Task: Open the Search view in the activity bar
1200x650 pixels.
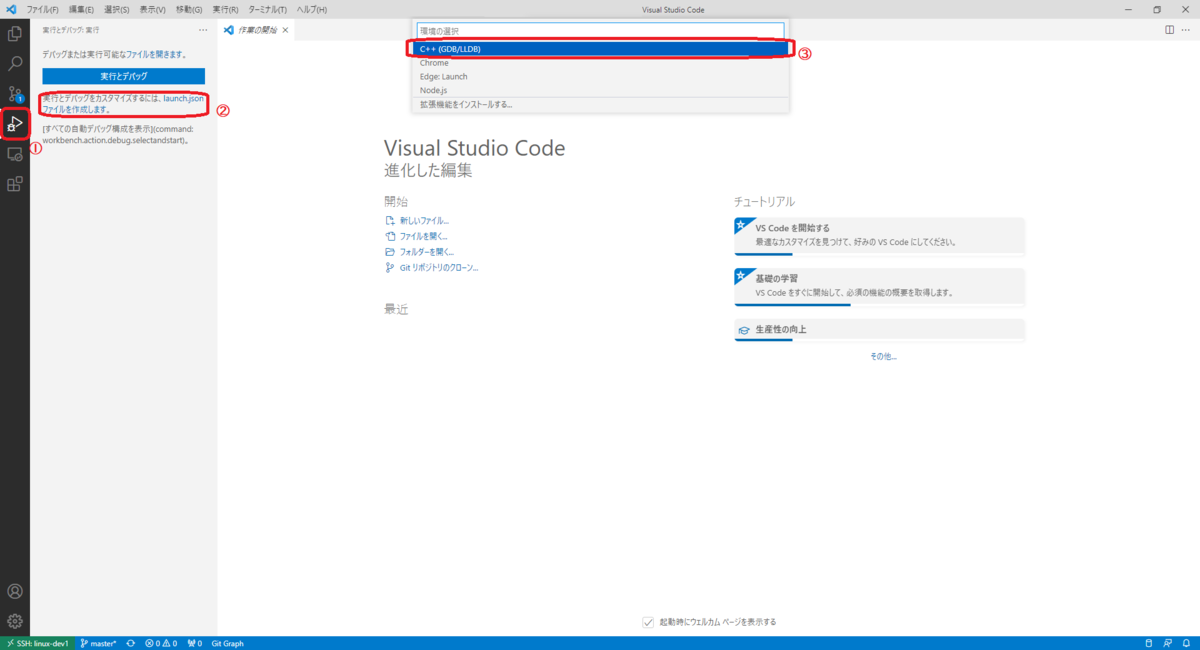Action: (x=15, y=63)
